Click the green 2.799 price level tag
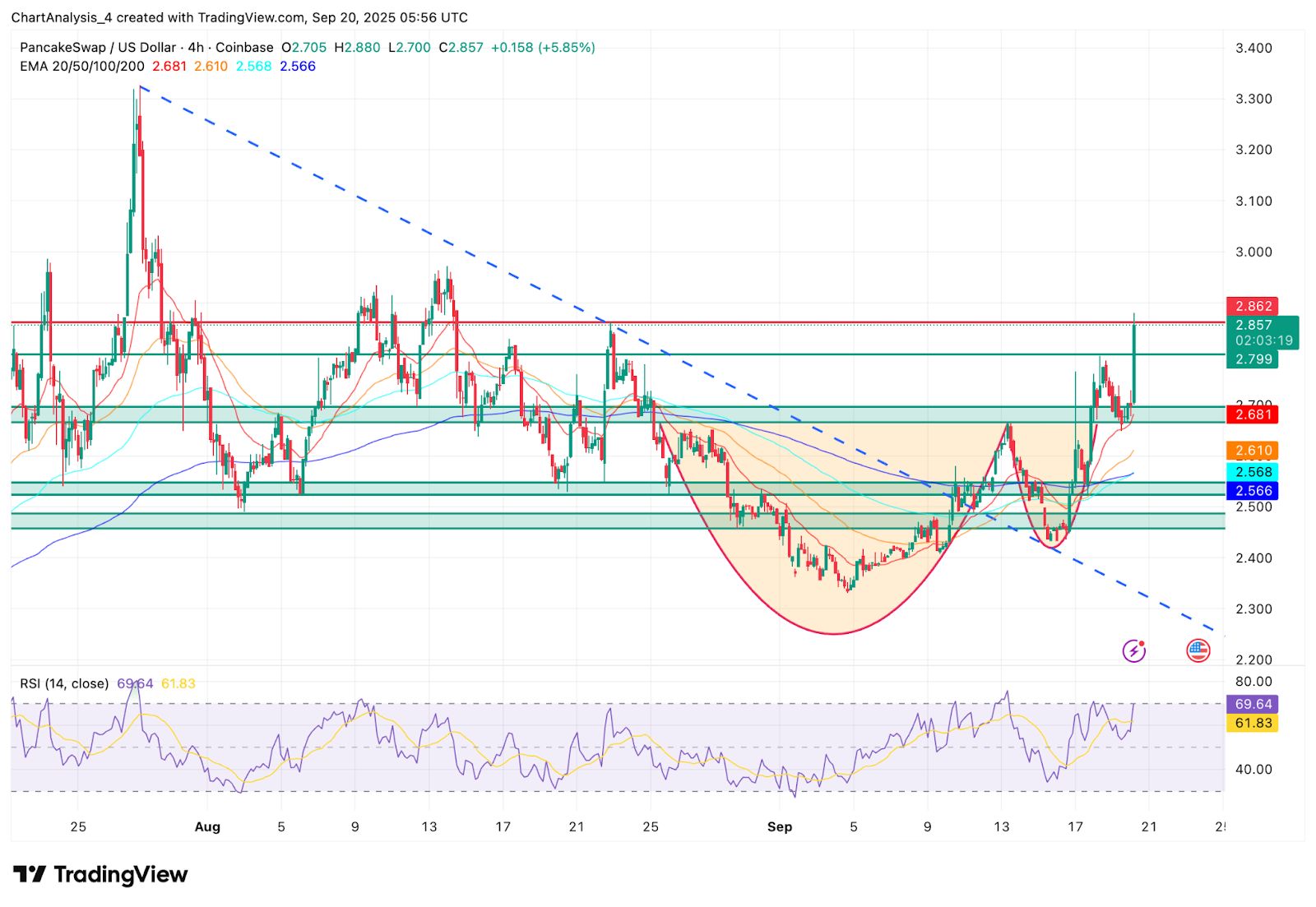This screenshot has height=907, width=1316. click(x=1252, y=359)
